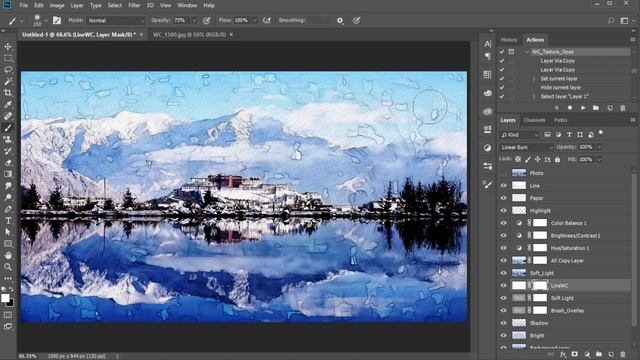Select the Move tool
640x360 pixels.
tap(8, 47)
